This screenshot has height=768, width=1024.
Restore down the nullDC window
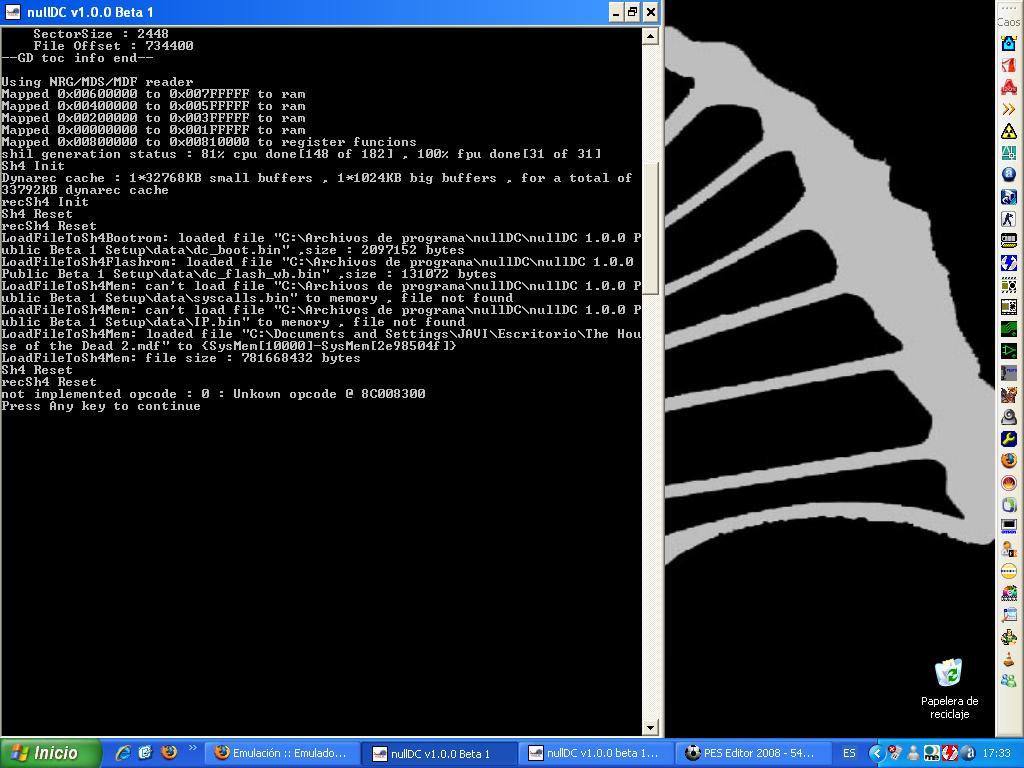click(632, 12)
